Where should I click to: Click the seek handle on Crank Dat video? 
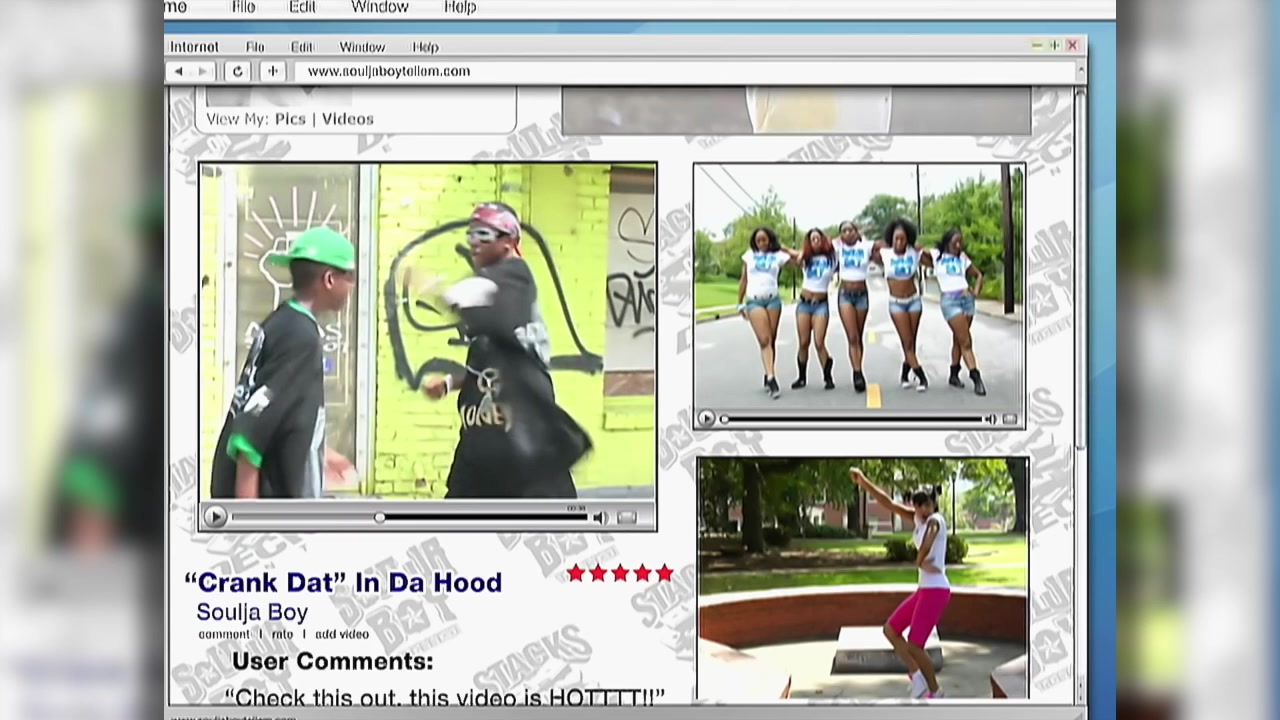click(x=380, y=517)
